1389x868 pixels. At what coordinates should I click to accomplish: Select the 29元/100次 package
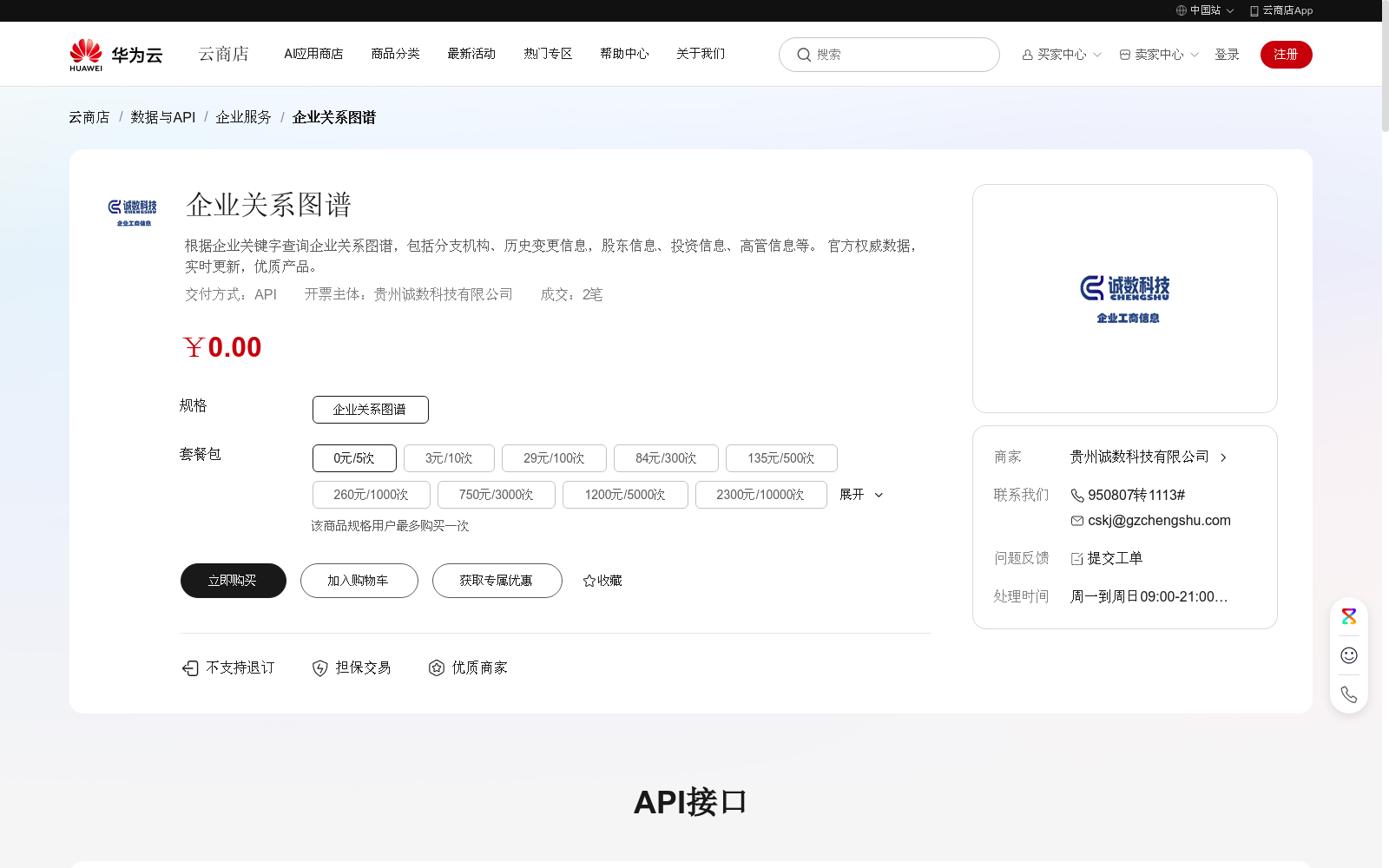[554, 458]
